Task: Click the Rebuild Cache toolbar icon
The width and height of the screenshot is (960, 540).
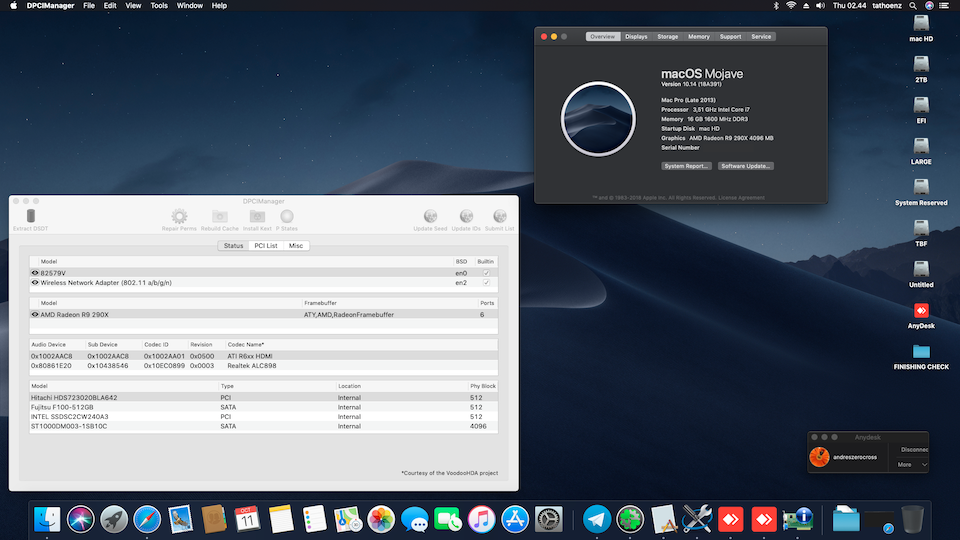Action: [219, 216]
